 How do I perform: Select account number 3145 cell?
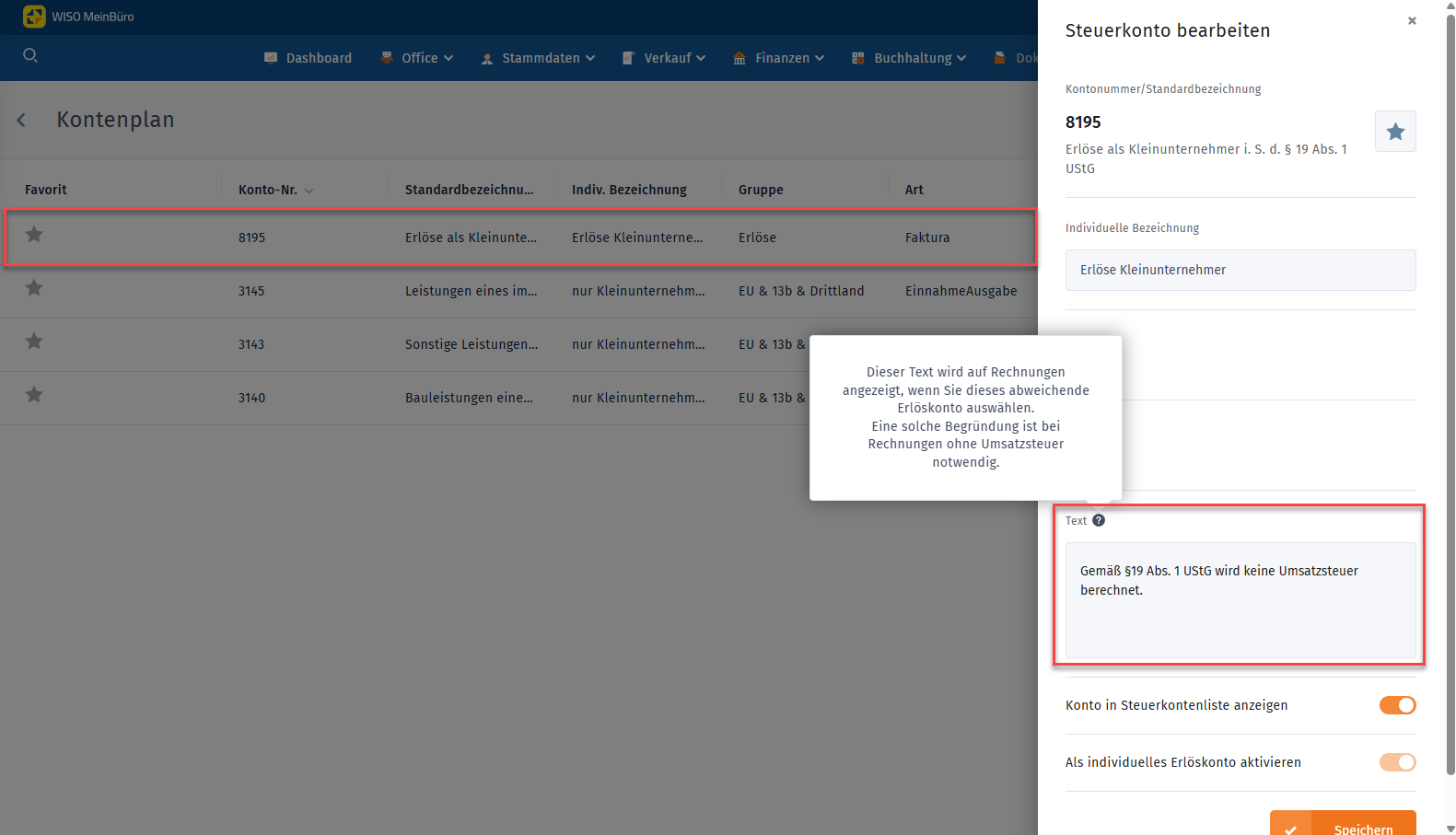[251, 291]
